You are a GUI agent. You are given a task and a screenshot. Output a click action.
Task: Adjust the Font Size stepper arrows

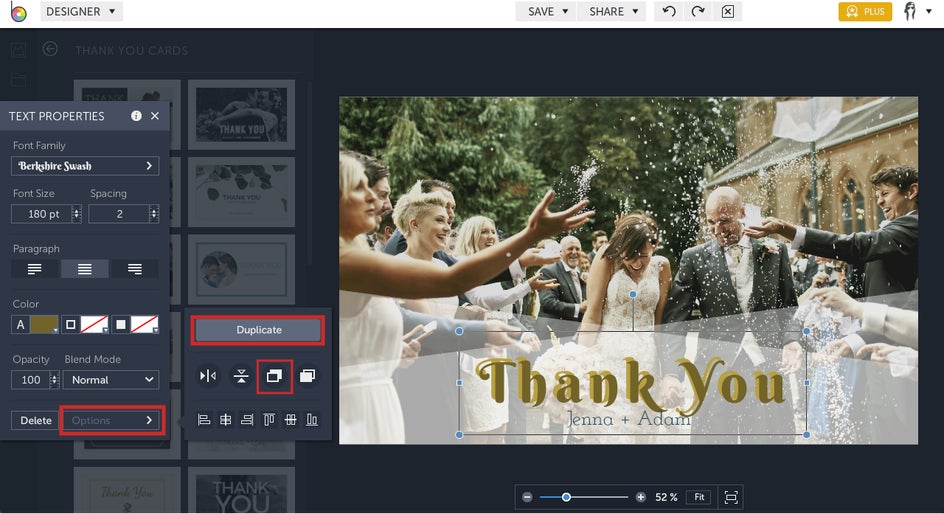pos(76,214)
